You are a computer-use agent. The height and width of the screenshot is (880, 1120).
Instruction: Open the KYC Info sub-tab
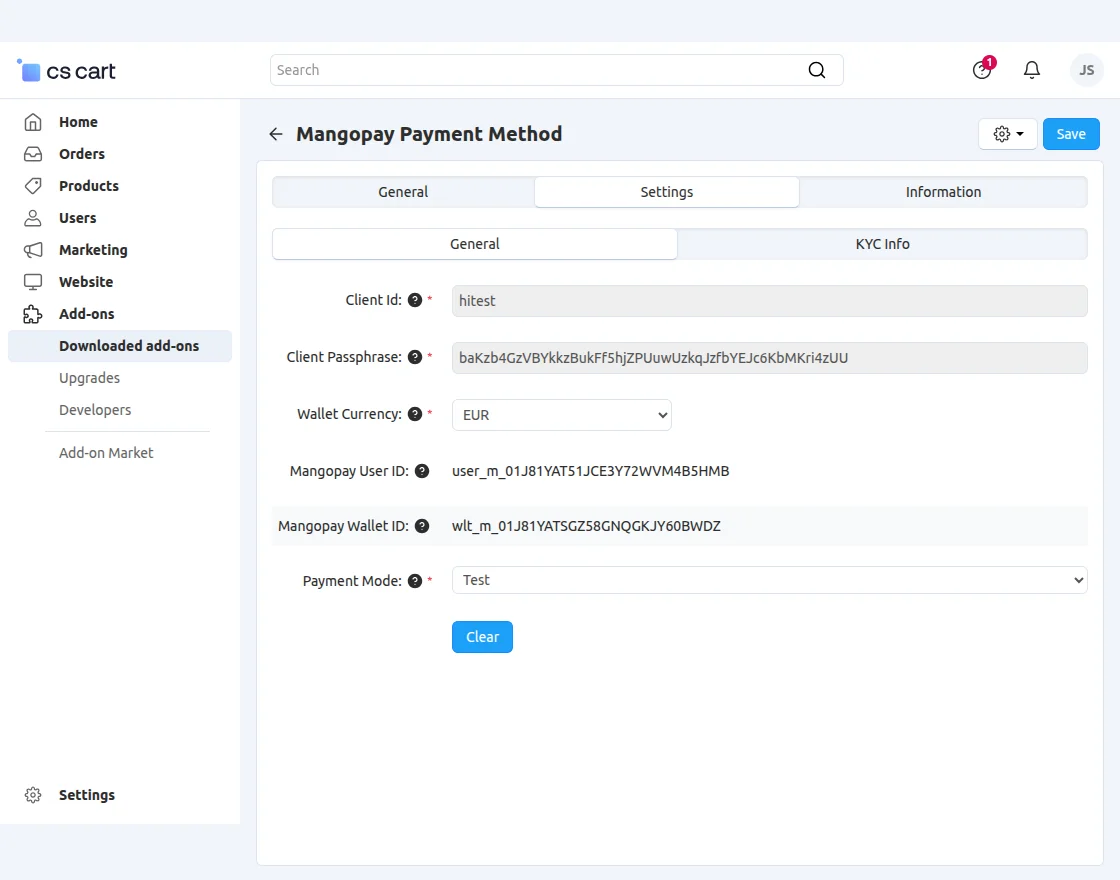coord(882,244)
